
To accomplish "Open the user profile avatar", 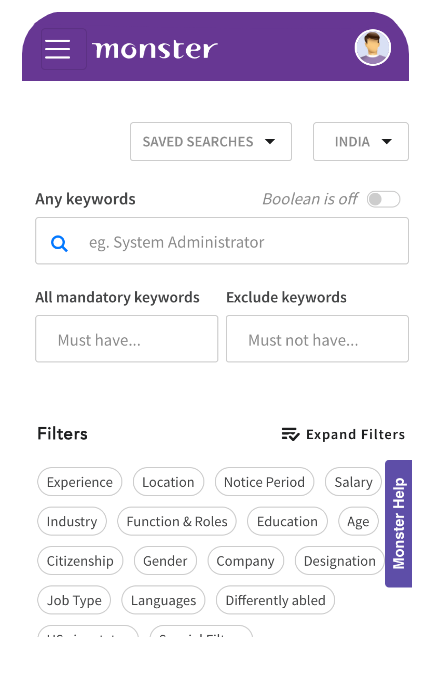I will click(x=373, y=47).
